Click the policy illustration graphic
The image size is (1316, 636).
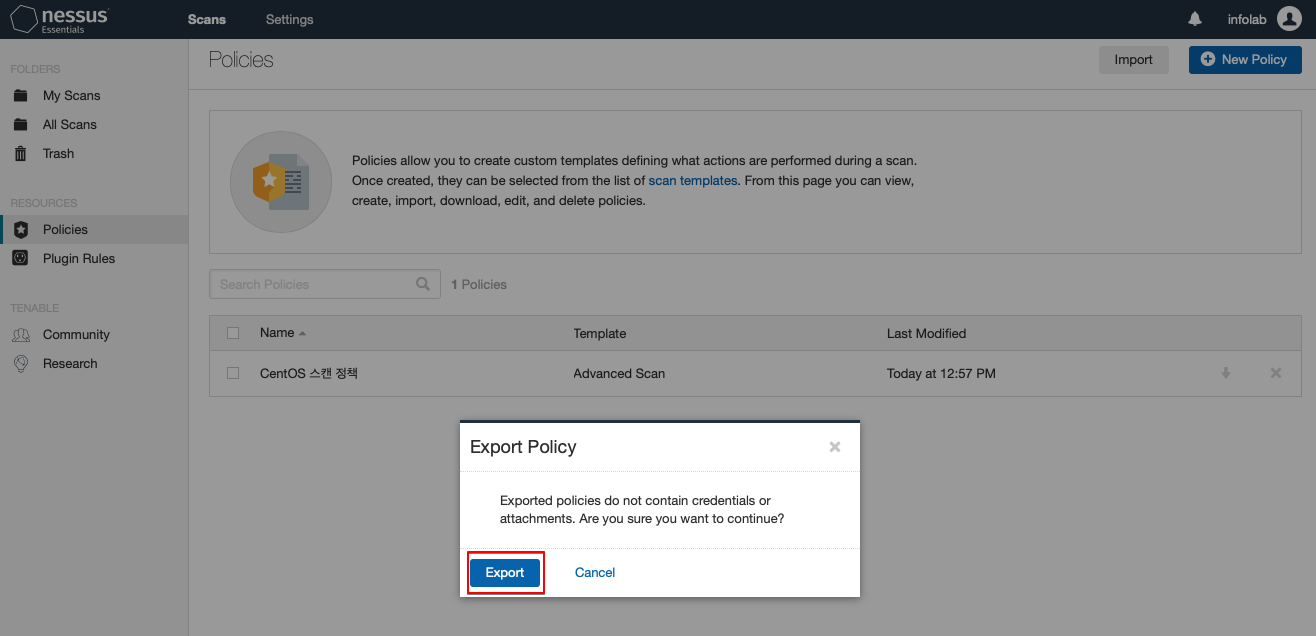[x=280, y=181]
